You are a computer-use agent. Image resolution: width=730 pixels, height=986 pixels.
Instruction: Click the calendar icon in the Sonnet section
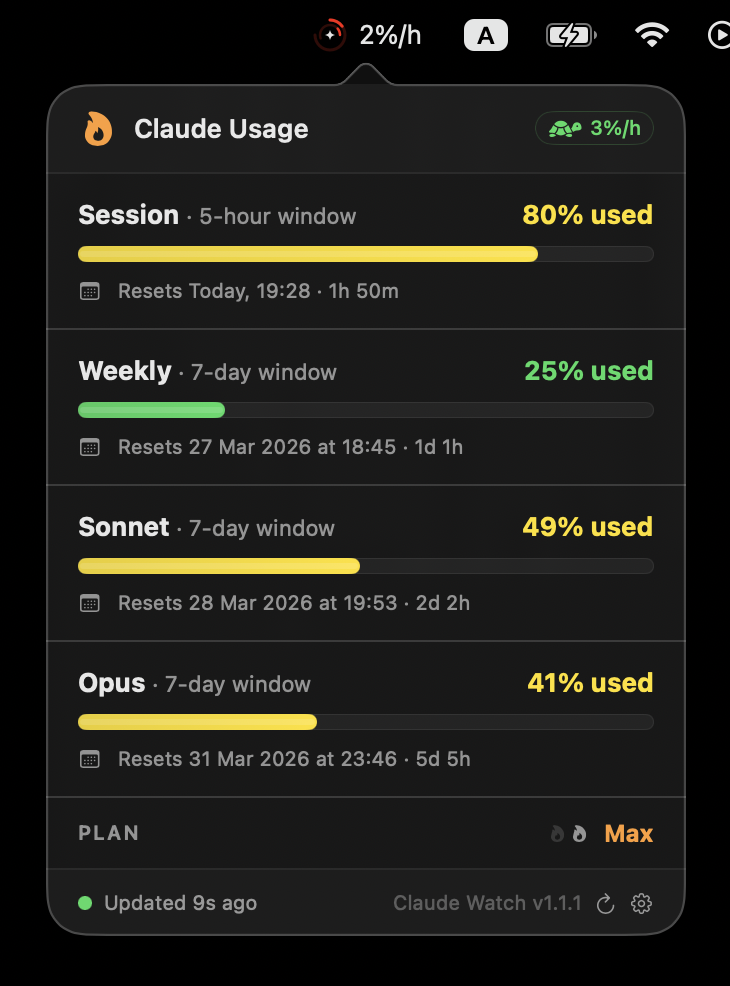(x=90, y=603)
